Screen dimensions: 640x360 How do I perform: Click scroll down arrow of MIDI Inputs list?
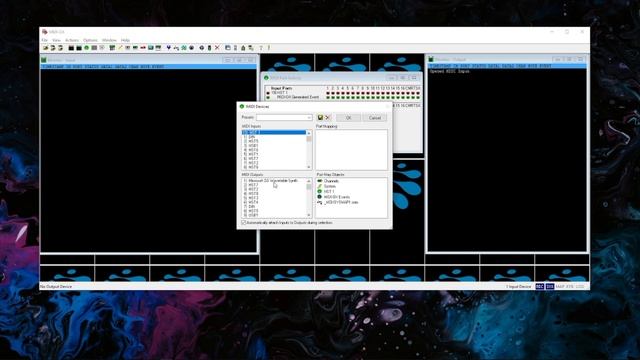[x=309, y=167]
